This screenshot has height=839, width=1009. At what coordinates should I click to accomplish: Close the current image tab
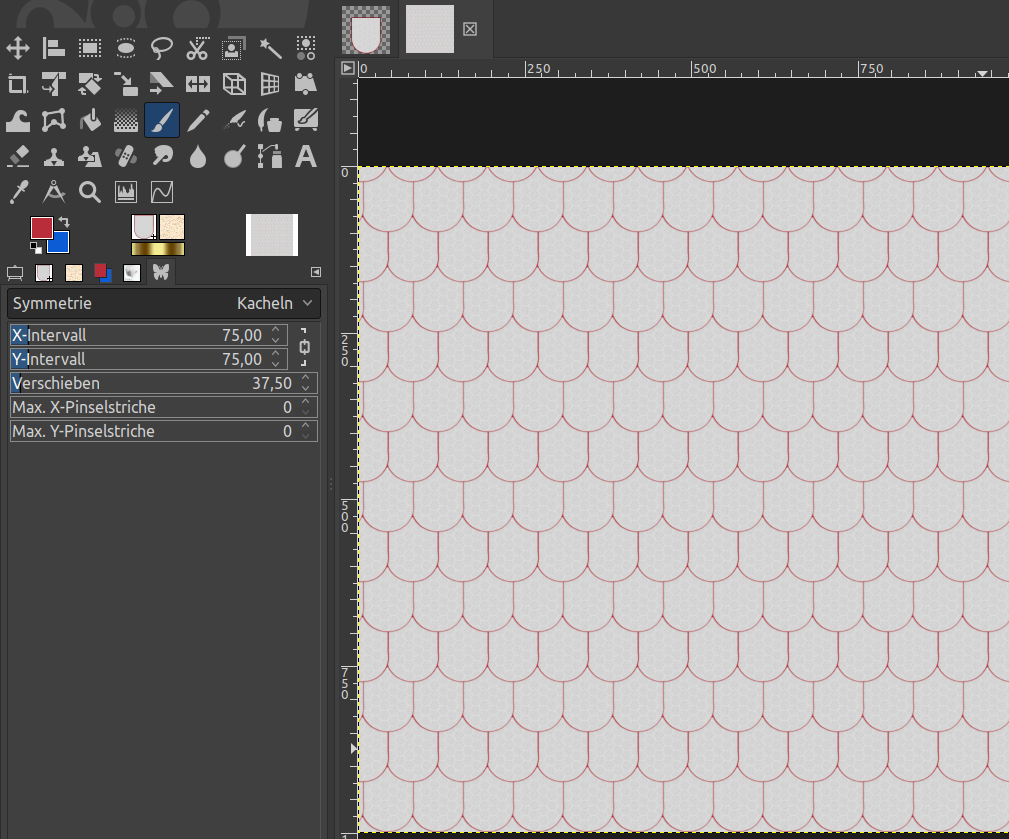(x=470, y=29)
